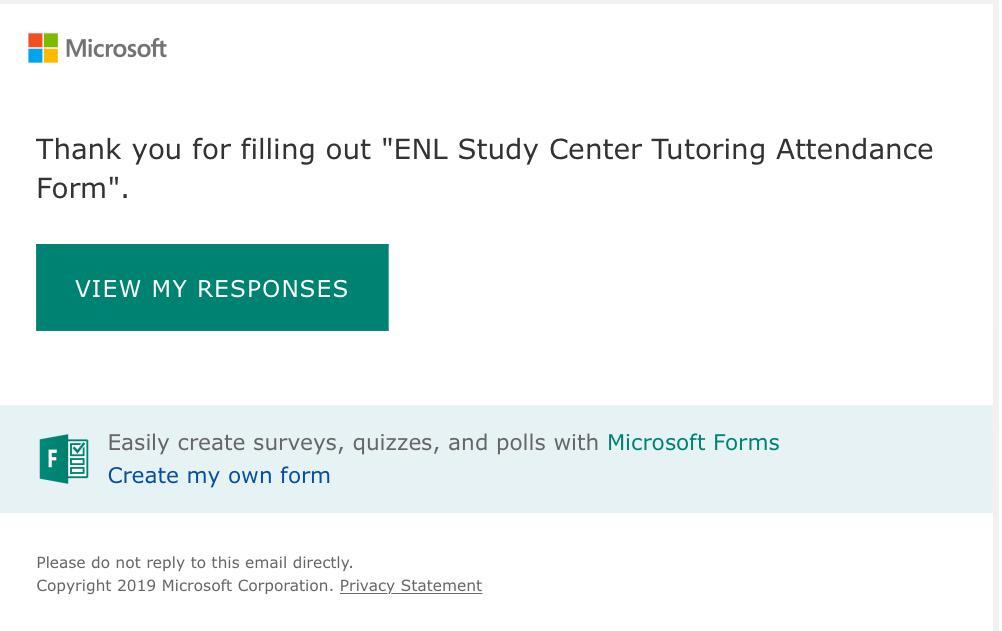Click the gray vertical strip at right edge
This screenshot has height=631, width=1002.
(x=996, y=300)
